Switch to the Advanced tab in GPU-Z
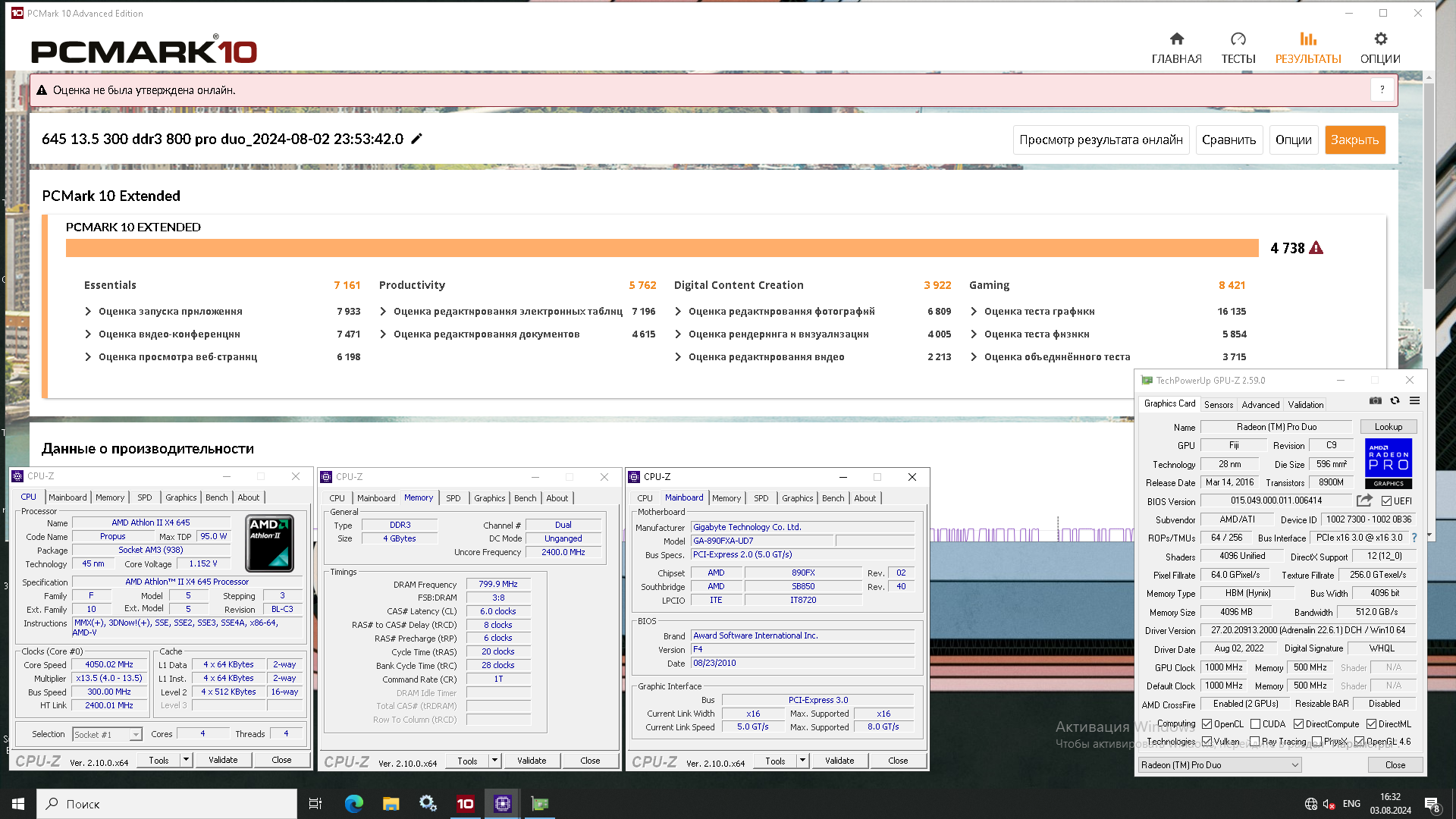1456x819 pixels. point(1260,405)
